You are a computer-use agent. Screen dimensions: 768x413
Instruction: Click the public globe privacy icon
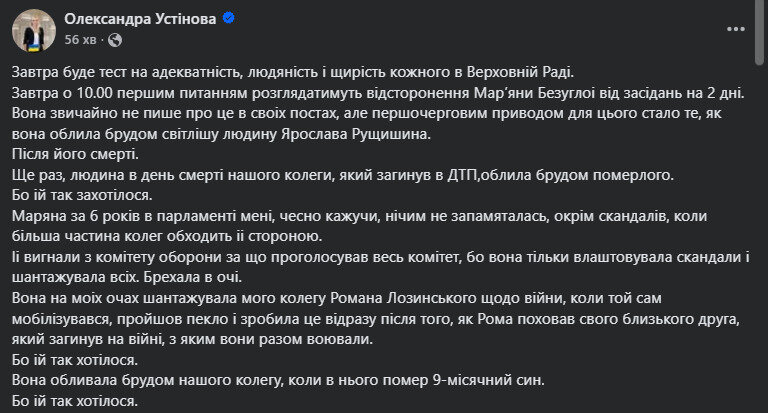pos(113,40)
